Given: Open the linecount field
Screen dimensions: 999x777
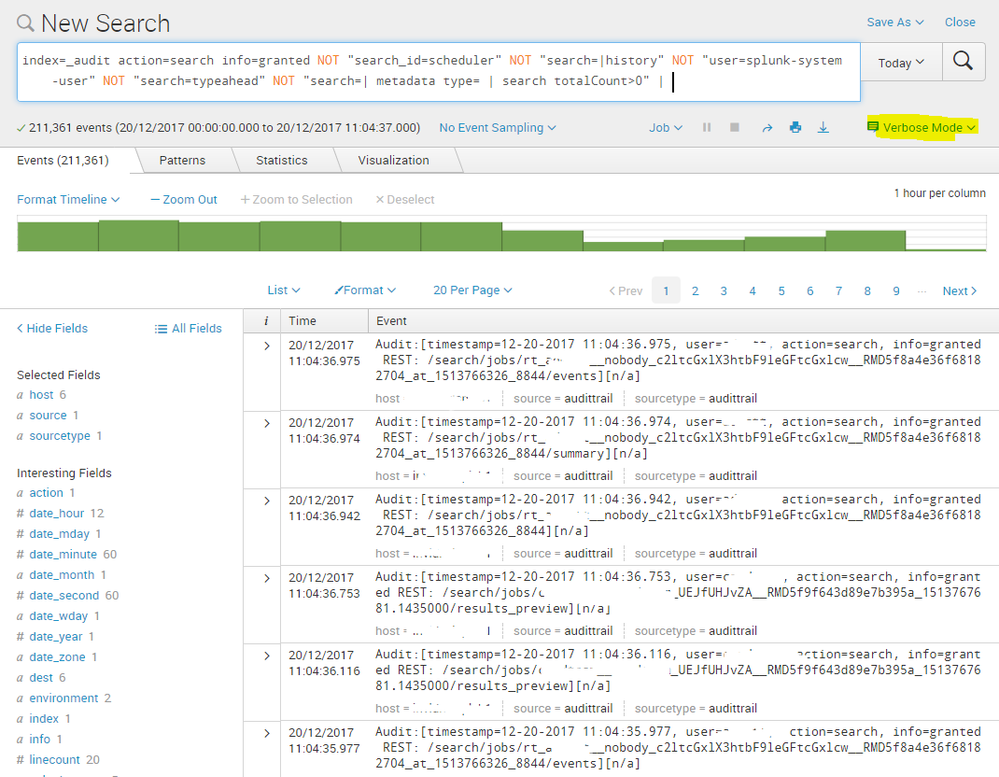Looking at the screenshot, I should click(55, 760).
